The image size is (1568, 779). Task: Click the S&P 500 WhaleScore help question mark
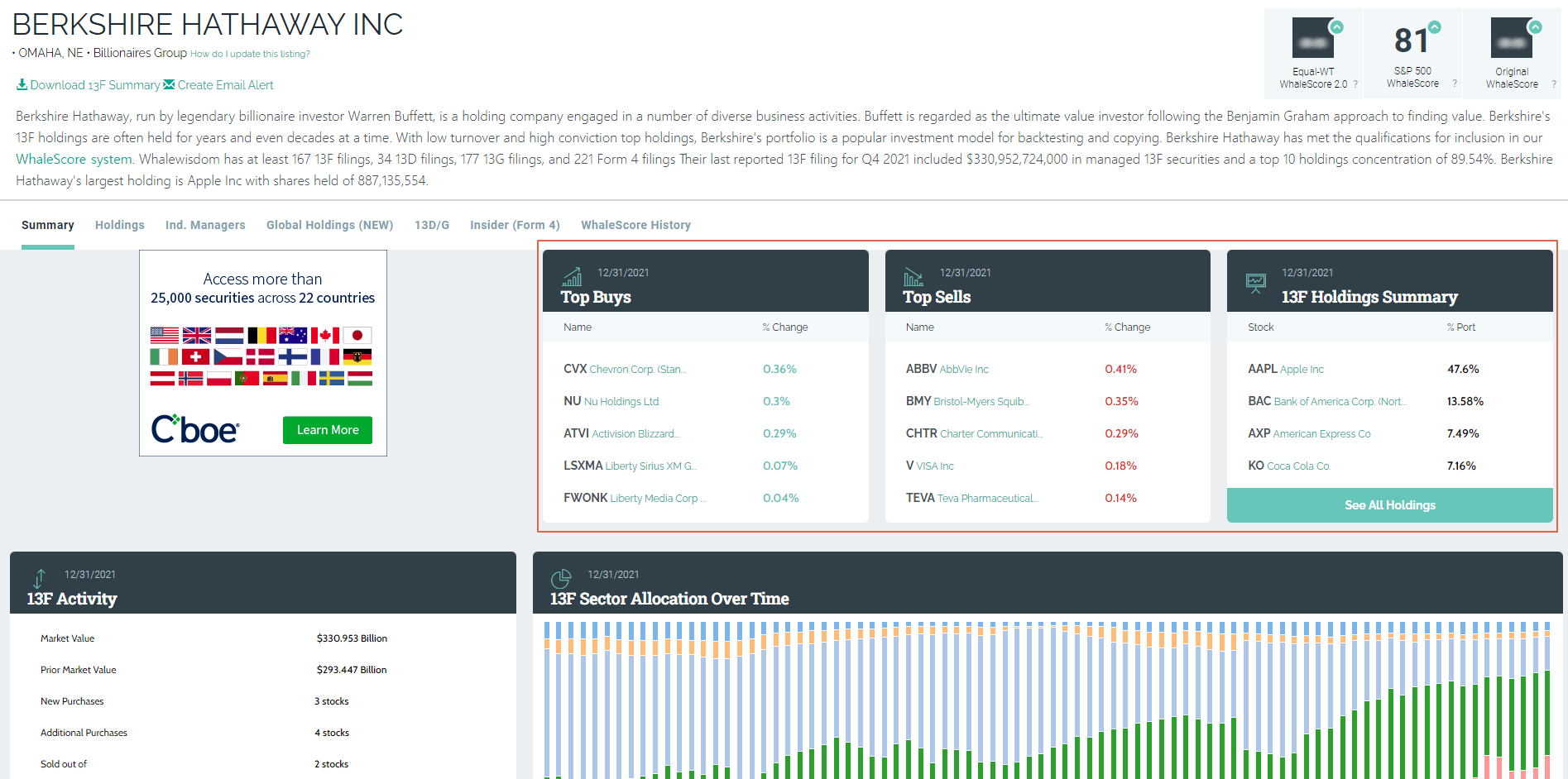click(x=1455, y=84)
